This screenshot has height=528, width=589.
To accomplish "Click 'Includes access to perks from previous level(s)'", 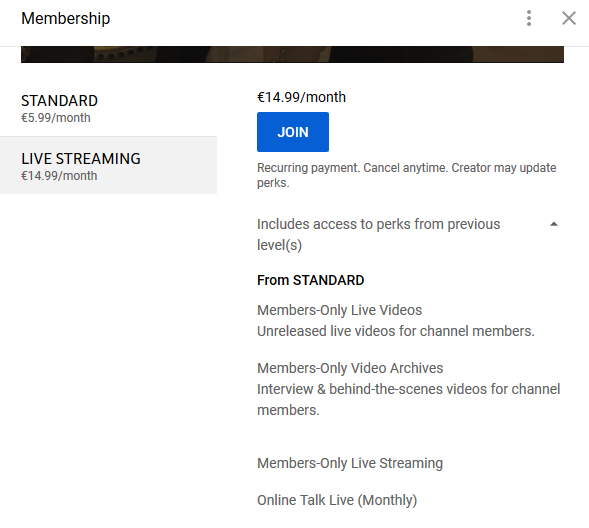I will (378, 234).
